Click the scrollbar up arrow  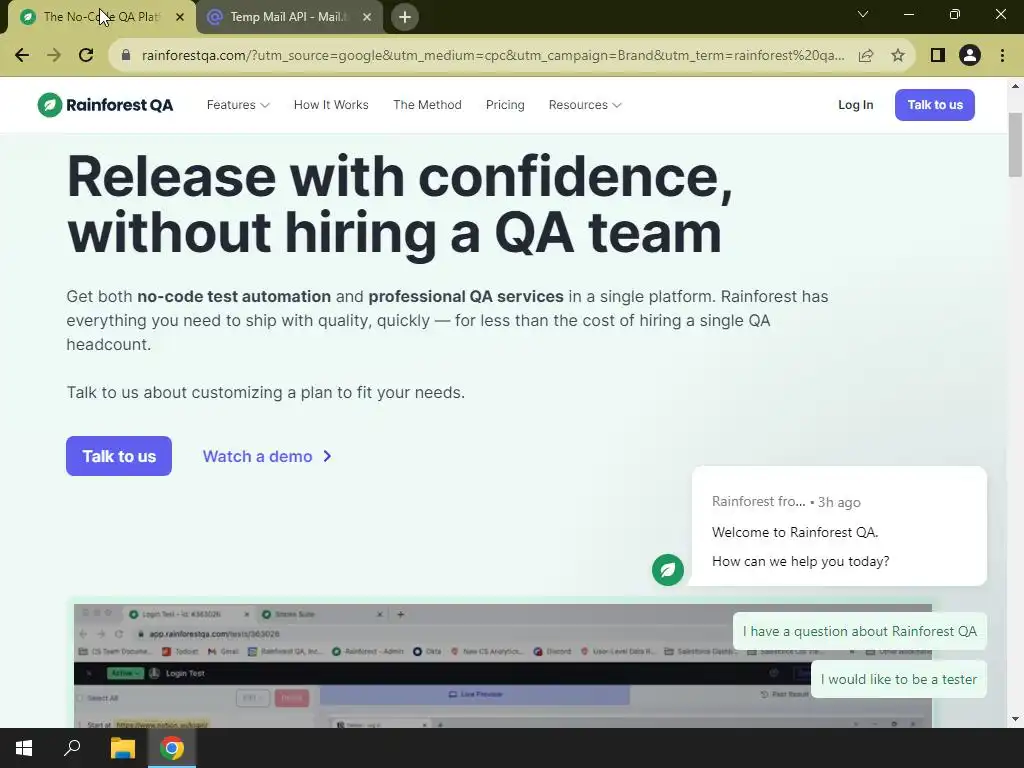1015,86
